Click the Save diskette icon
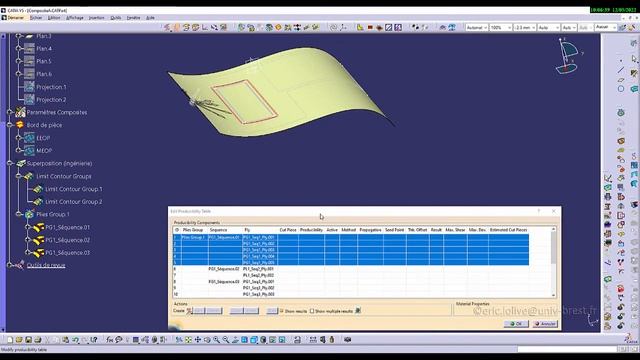The height and width of the screenshot is (360, 640). (28, 340)
